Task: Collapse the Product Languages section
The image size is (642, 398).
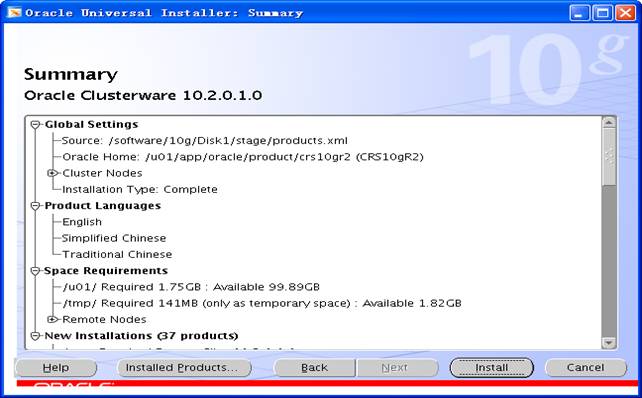Action: click(x=36, y=206)
